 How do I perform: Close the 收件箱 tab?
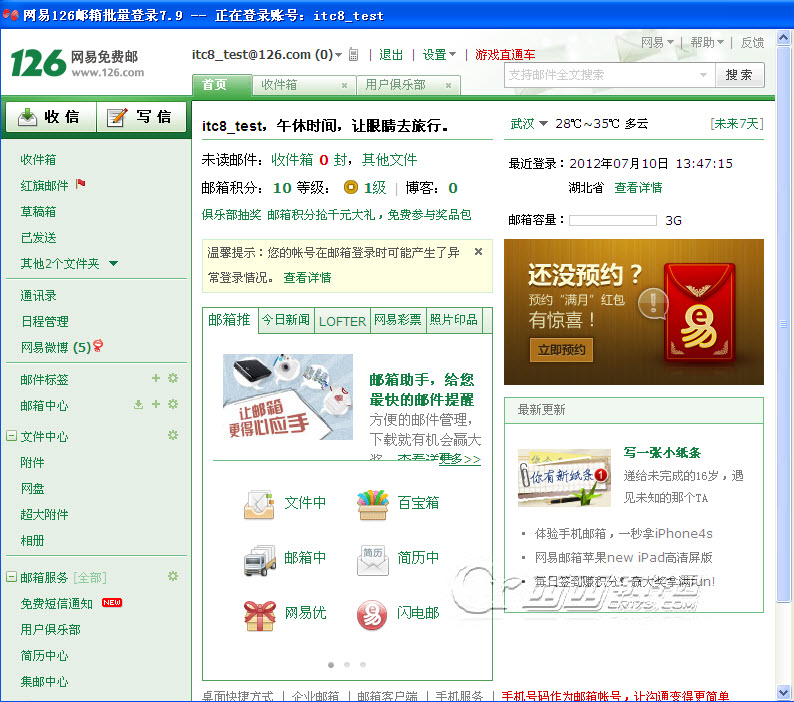click(x=344, y=85)
